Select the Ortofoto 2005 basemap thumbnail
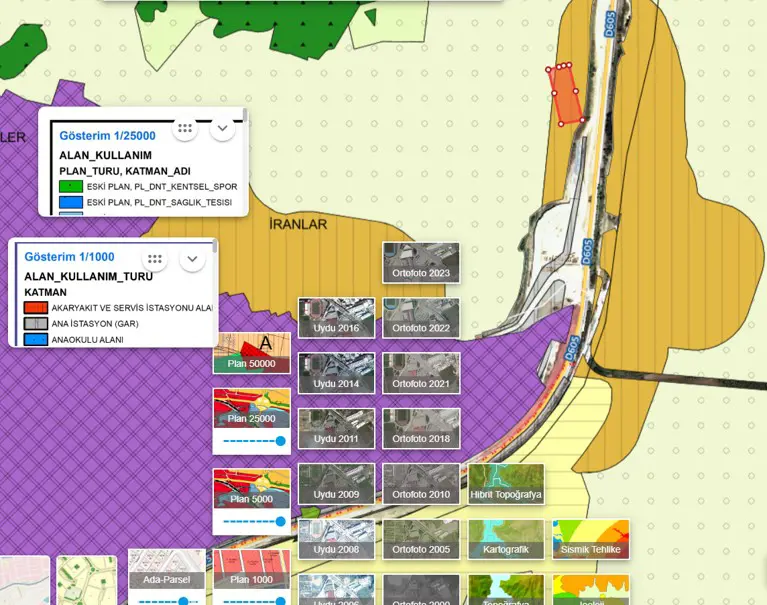Viewport: 767px width, 605px height. (421, 539)
